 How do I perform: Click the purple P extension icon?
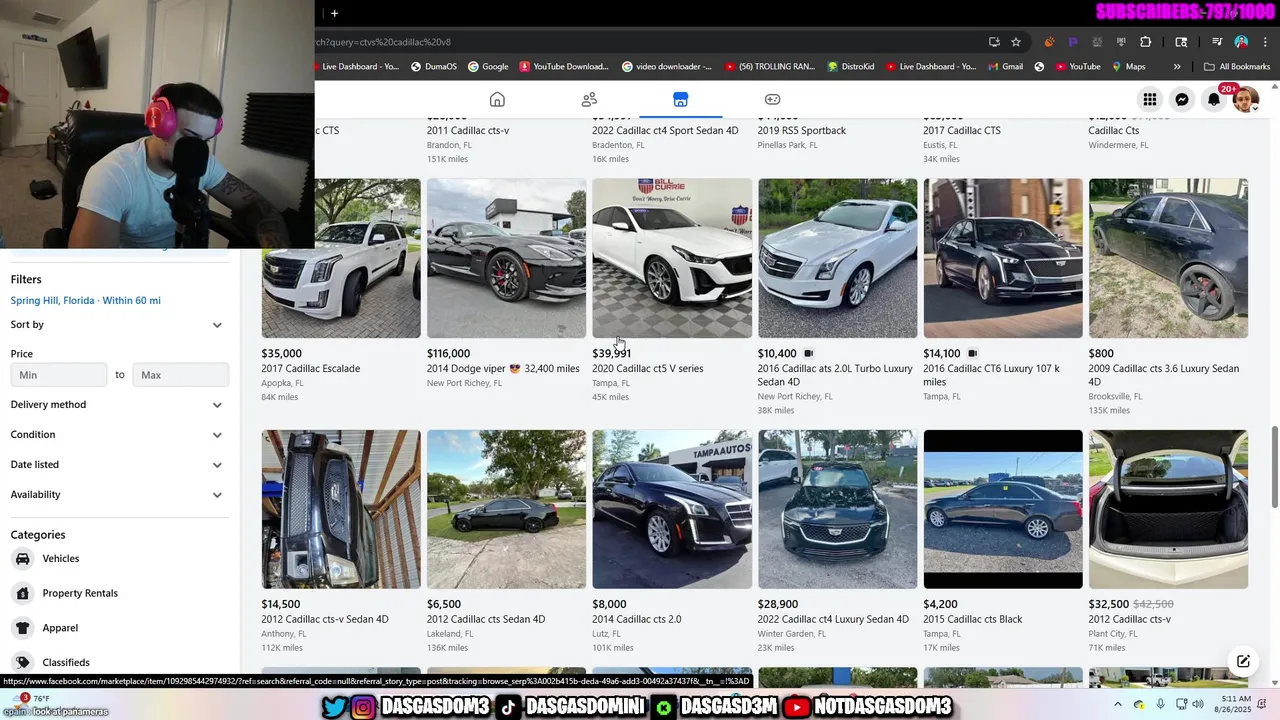(1073, 42)
